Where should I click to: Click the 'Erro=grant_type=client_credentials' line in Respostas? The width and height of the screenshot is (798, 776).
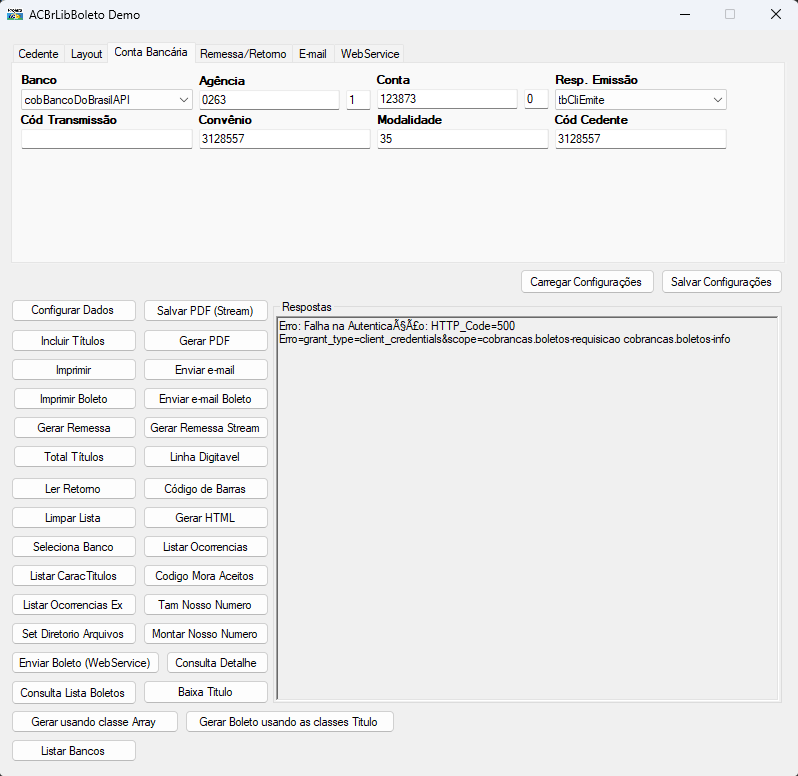tap(504, 339)
